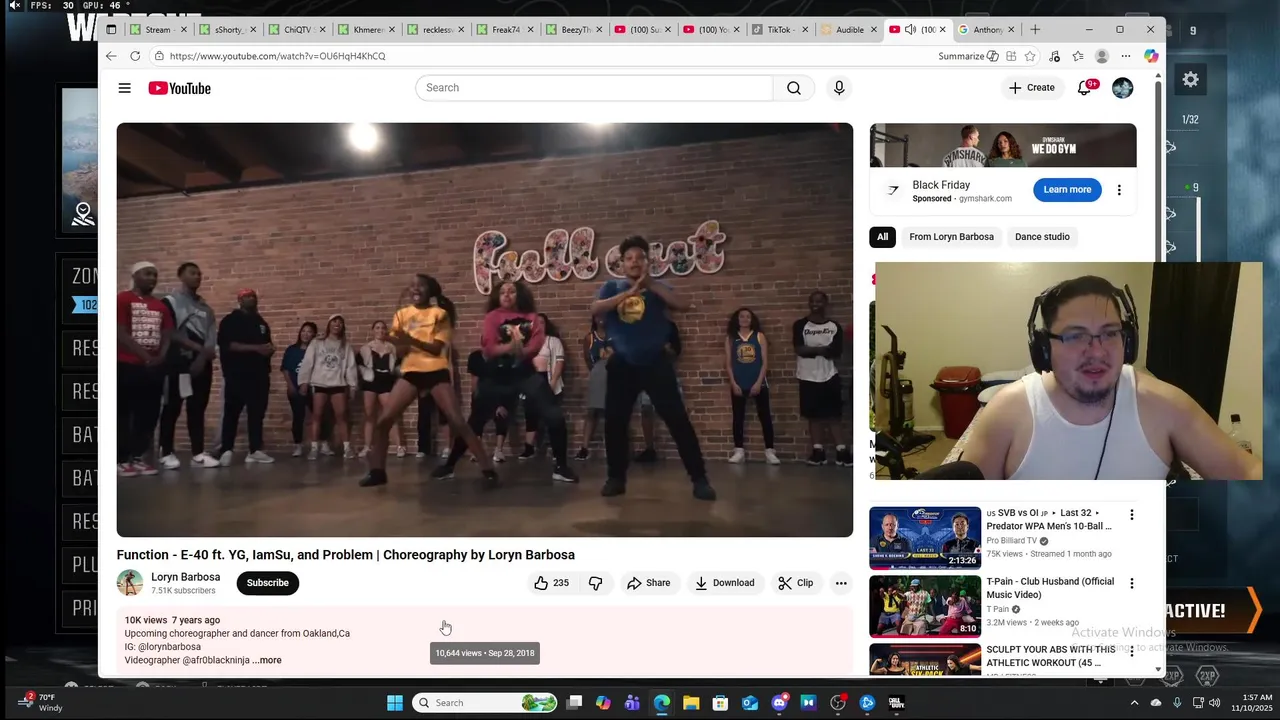The height and width of the screenshot is (720, 1280).
Task: Open browser profile icon
Action: [1102, 56]
